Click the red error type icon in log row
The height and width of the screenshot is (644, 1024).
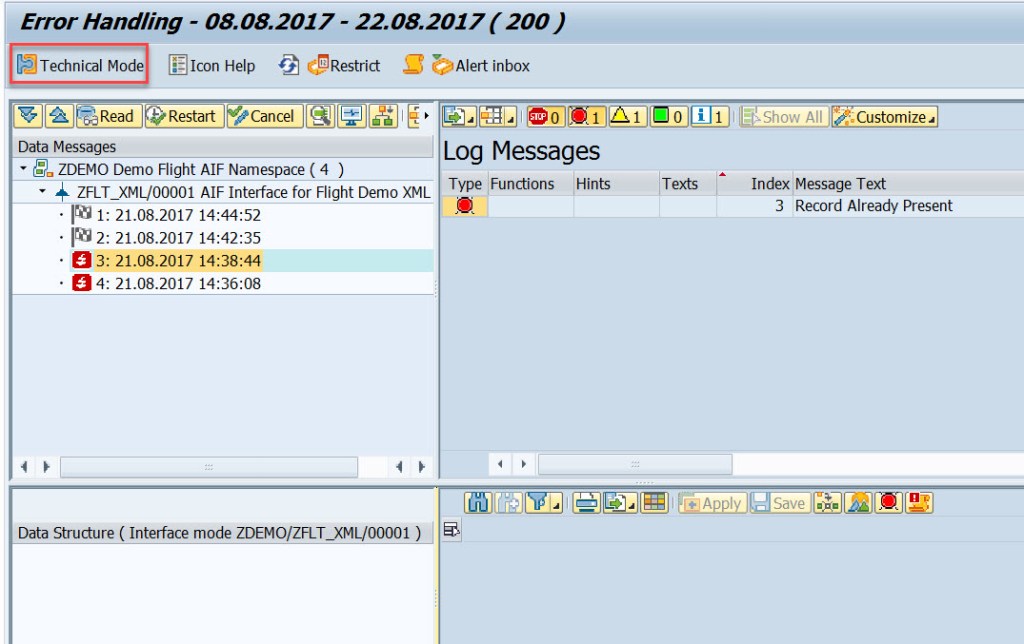pos(464,206)
